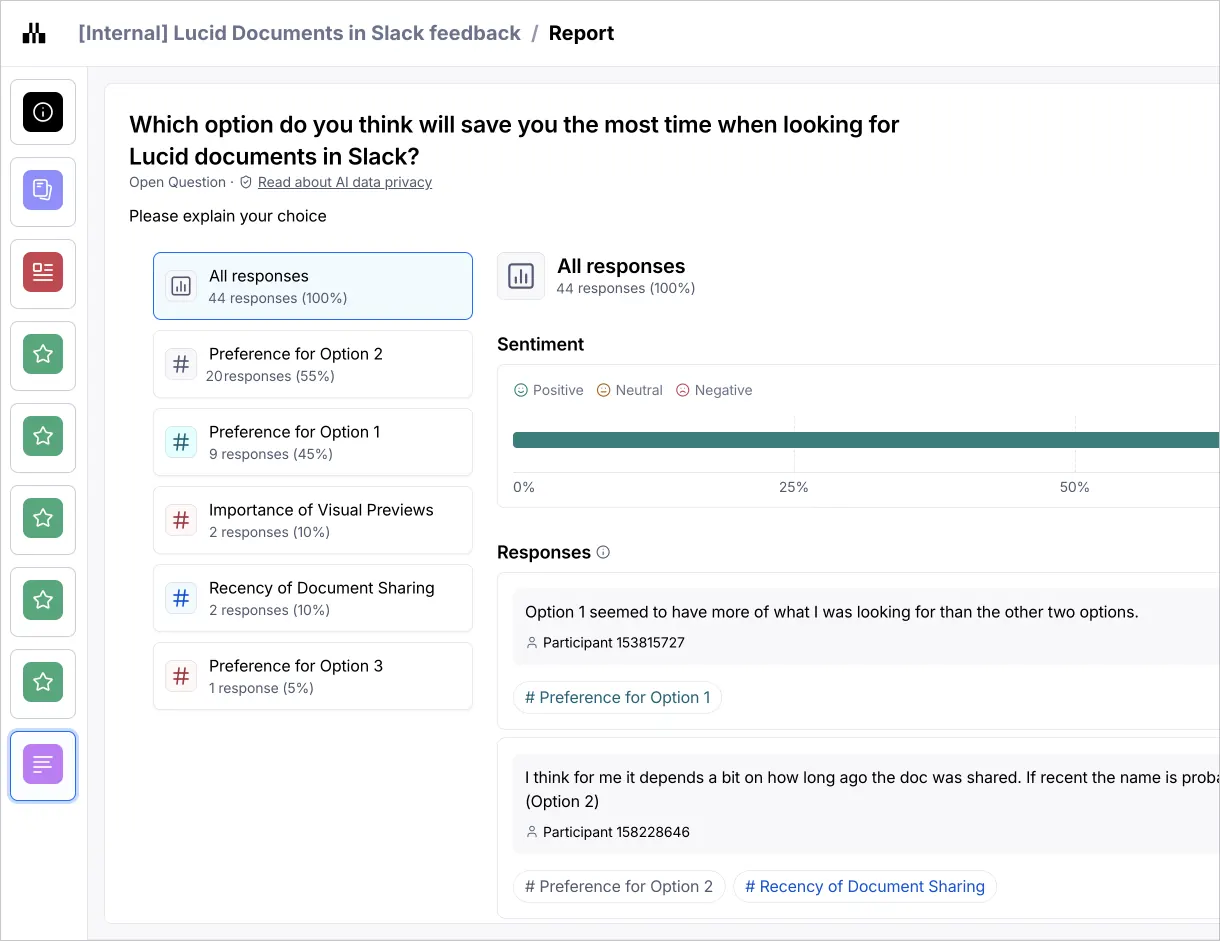Image resolution: width=1220 pixels, height=941 pixels.
Task: Click the Option 1 response text
Action: (x=832, y=612)
